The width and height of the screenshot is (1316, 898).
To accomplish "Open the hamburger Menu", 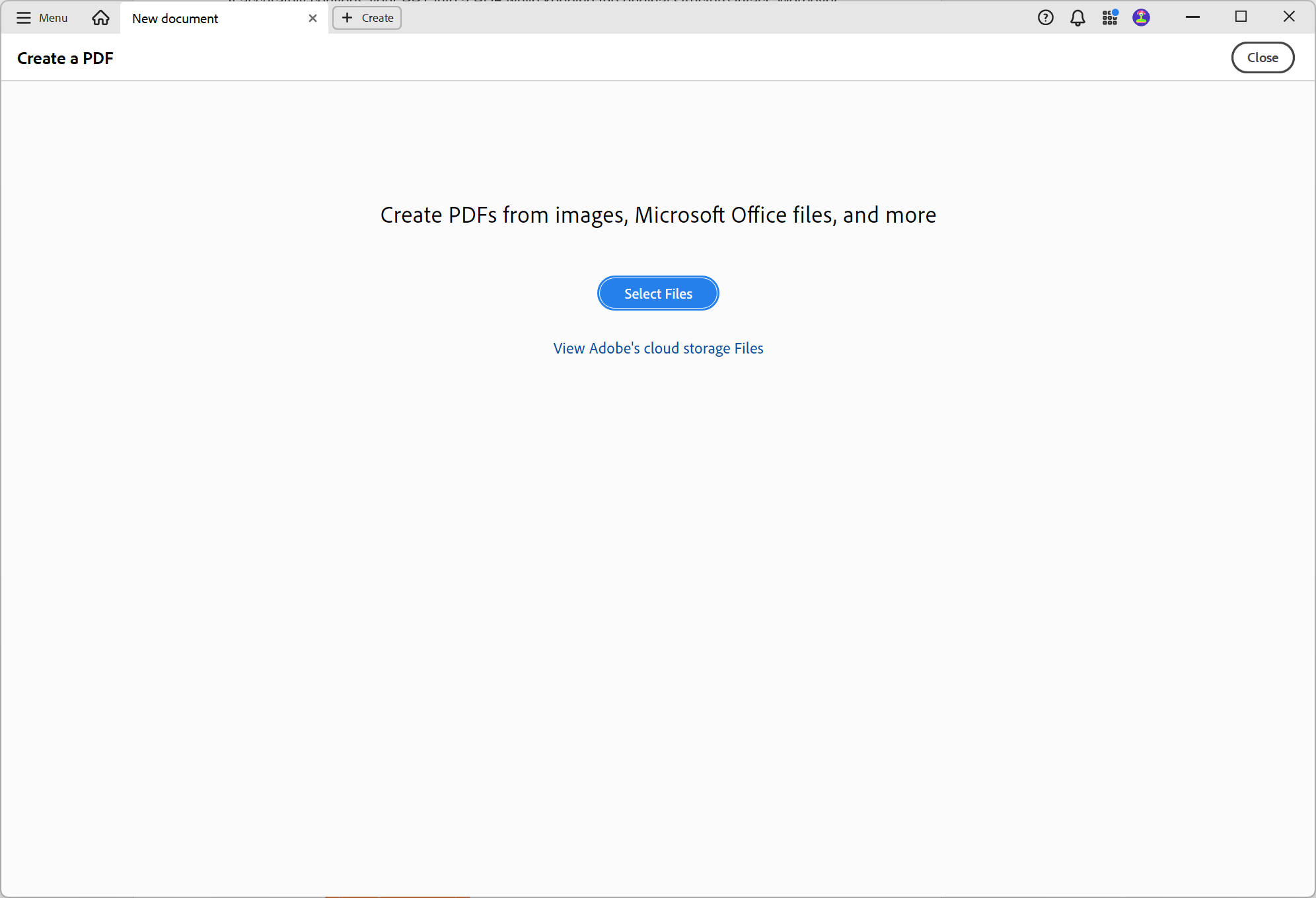I will tap(42, 18).
